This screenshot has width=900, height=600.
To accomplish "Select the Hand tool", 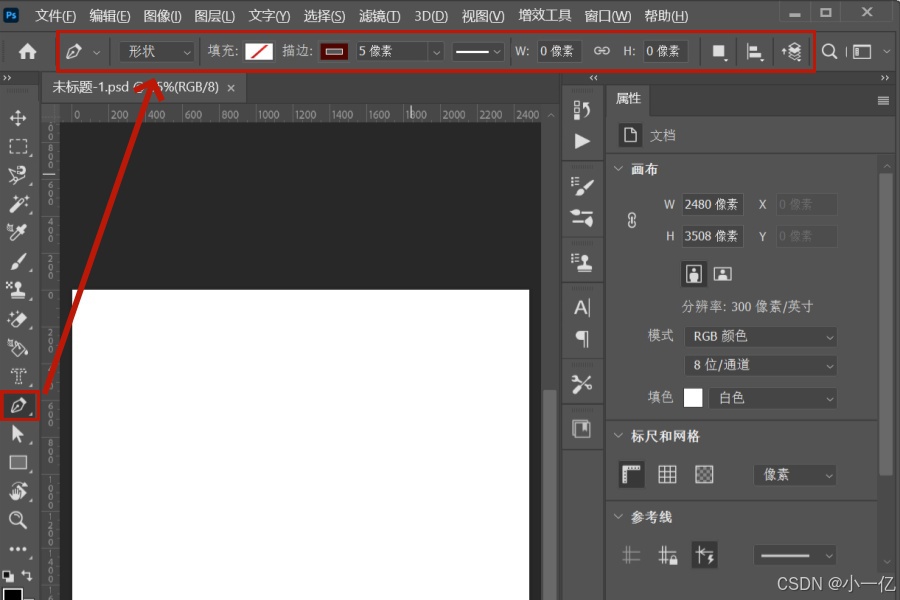I will pos(18,491).
